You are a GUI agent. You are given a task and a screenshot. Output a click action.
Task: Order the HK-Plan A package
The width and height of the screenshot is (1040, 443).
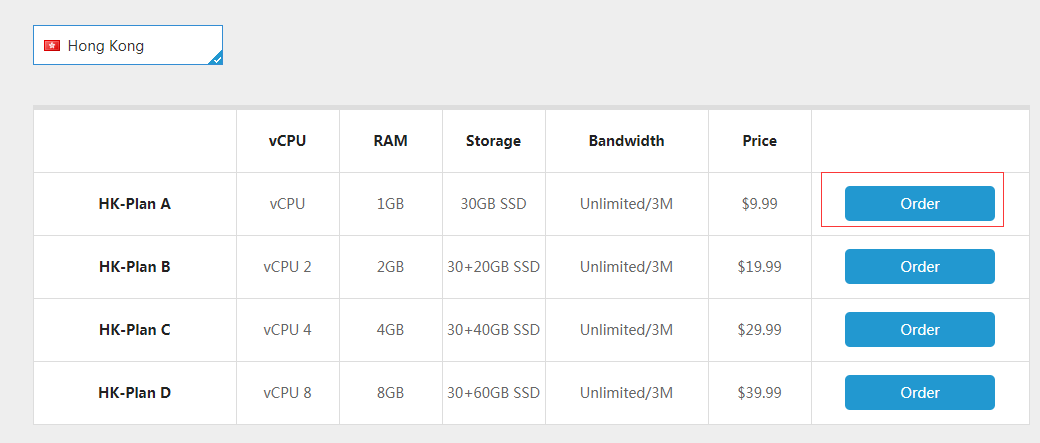coord(919,204)
